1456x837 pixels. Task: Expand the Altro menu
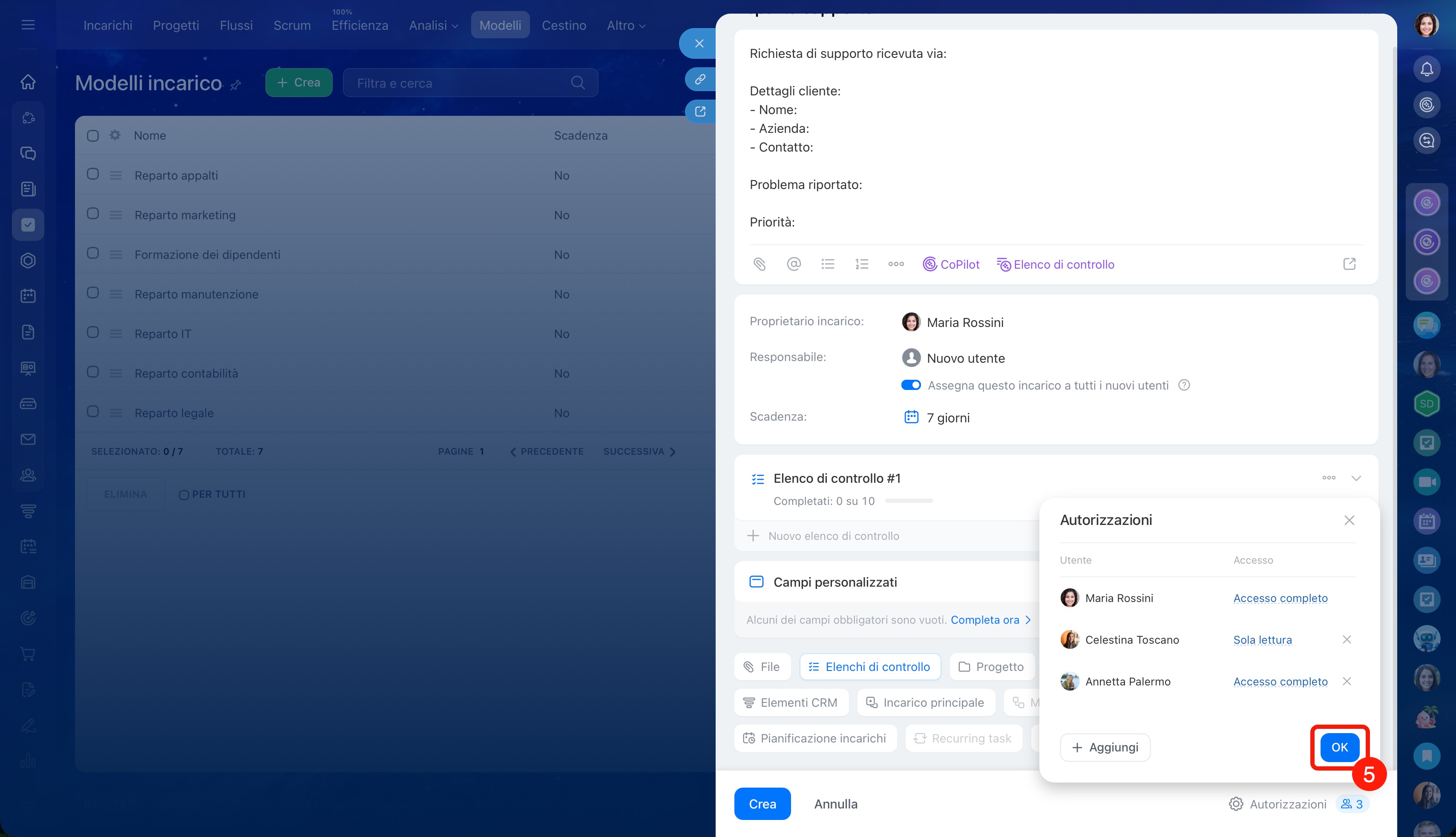(626, 25)
